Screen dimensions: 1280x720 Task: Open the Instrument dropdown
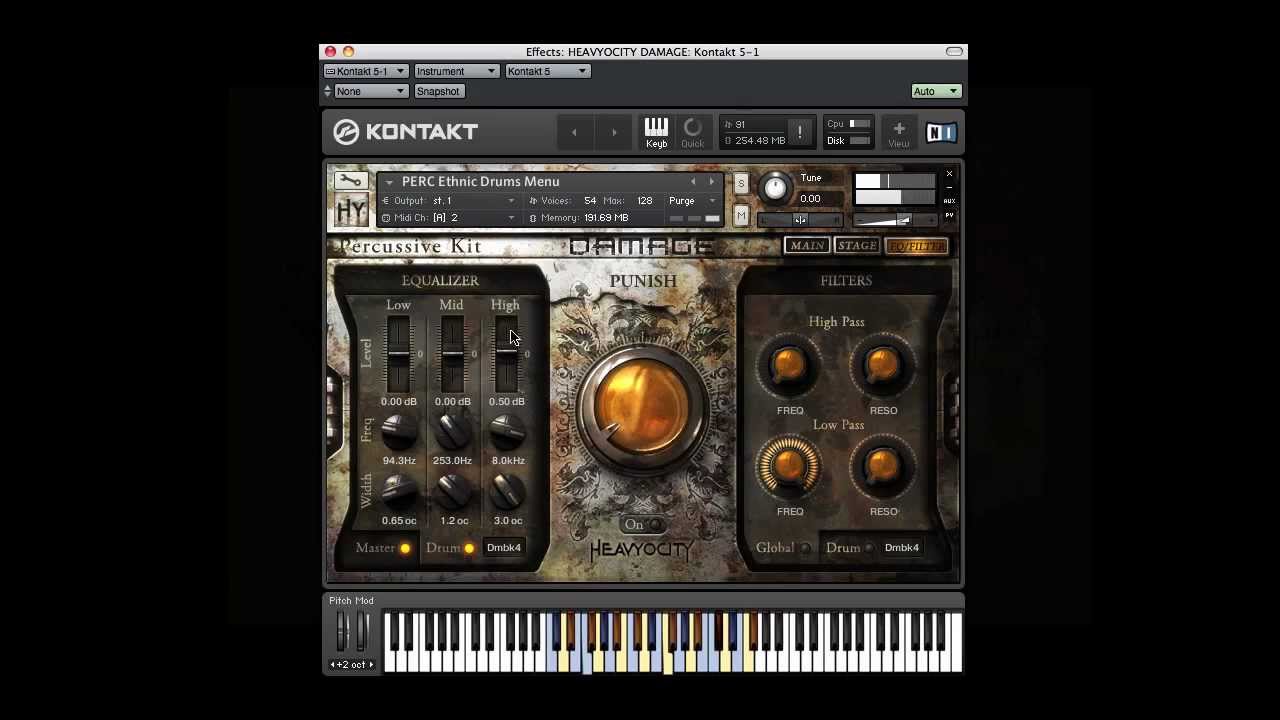tap(456, 71)
